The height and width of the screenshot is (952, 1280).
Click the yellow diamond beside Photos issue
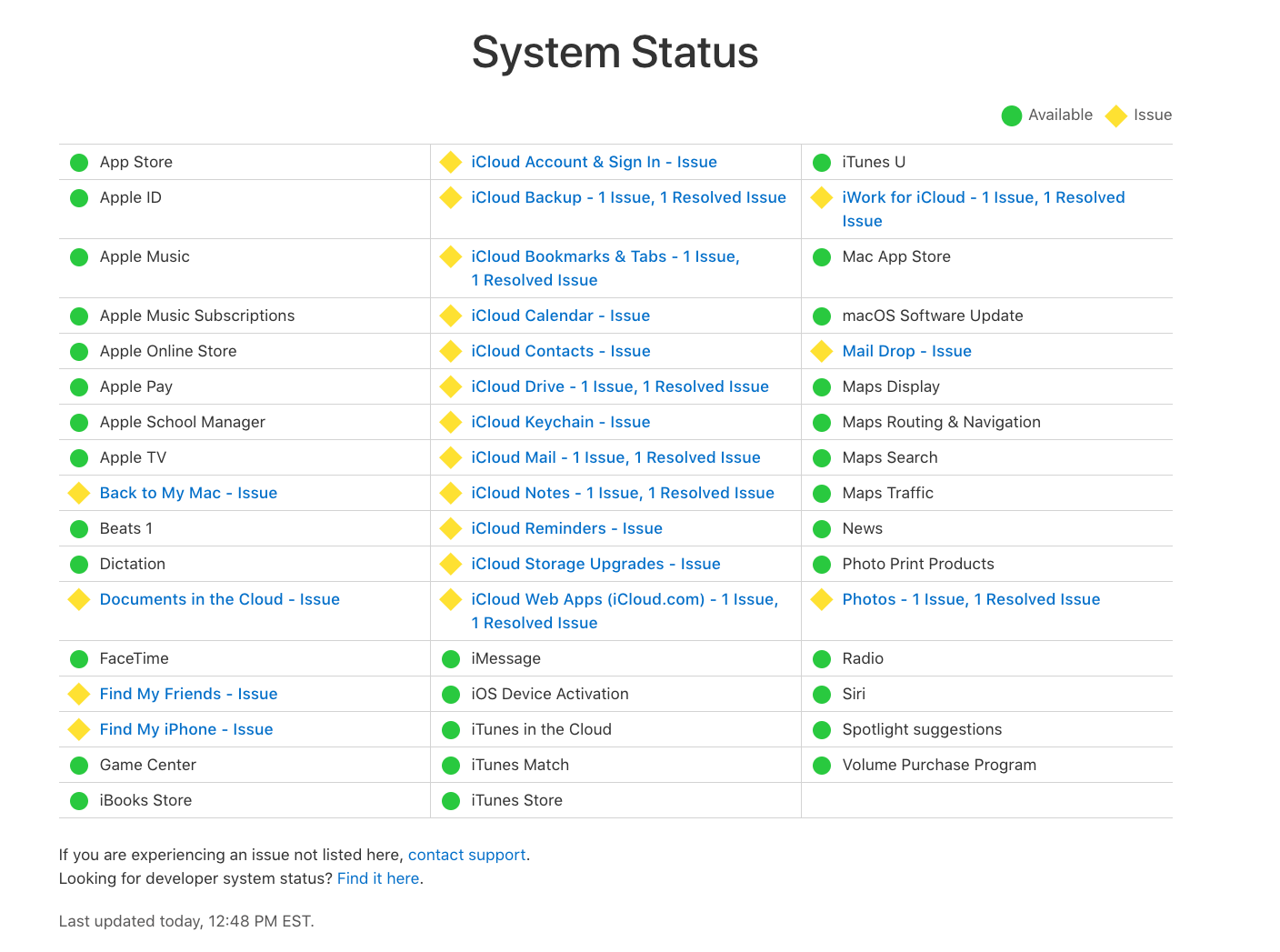[x=822, y=599]
